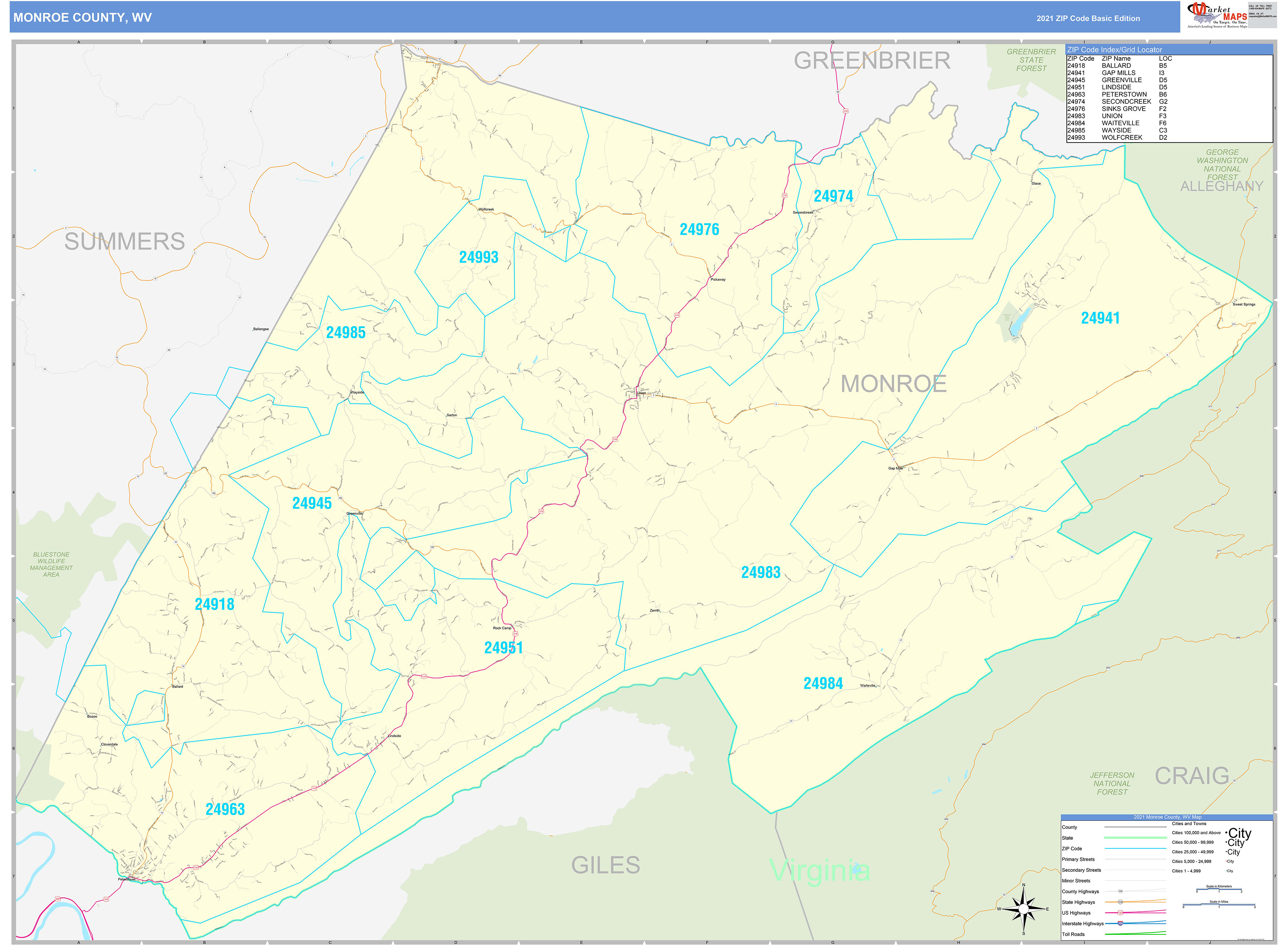The width and height of the screenshot is (1288, 946).
Task: Click the 24974 ZIP label on the map
Action: [833, 196]
